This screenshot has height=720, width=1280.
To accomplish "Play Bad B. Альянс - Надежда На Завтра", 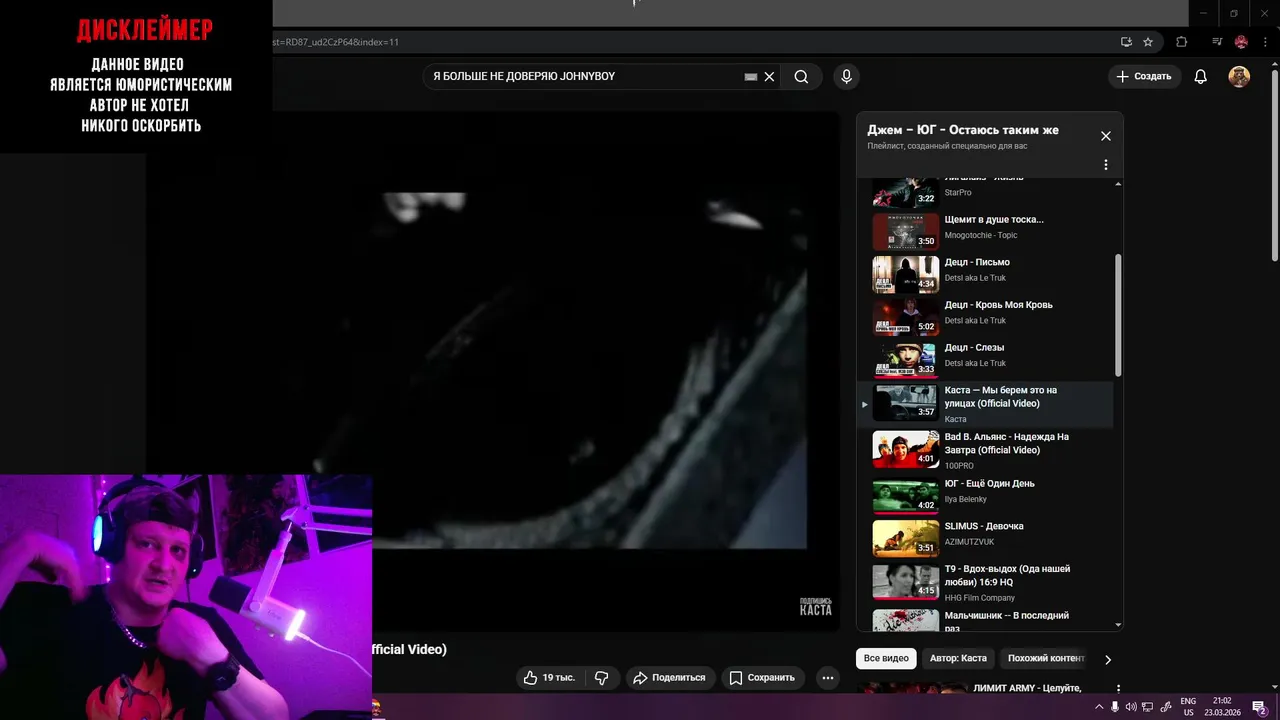I will [x=985, y=450].
